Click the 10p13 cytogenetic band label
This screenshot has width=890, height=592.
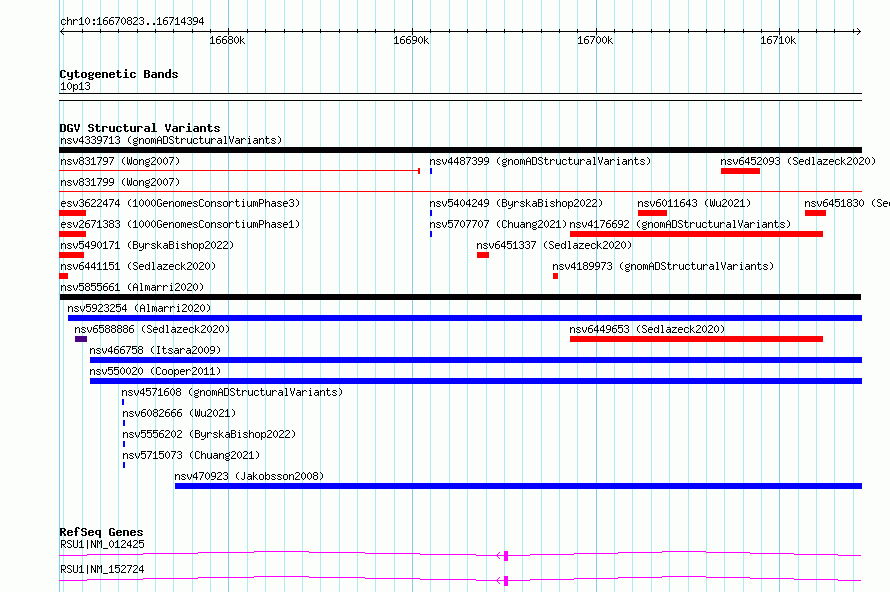75,86
